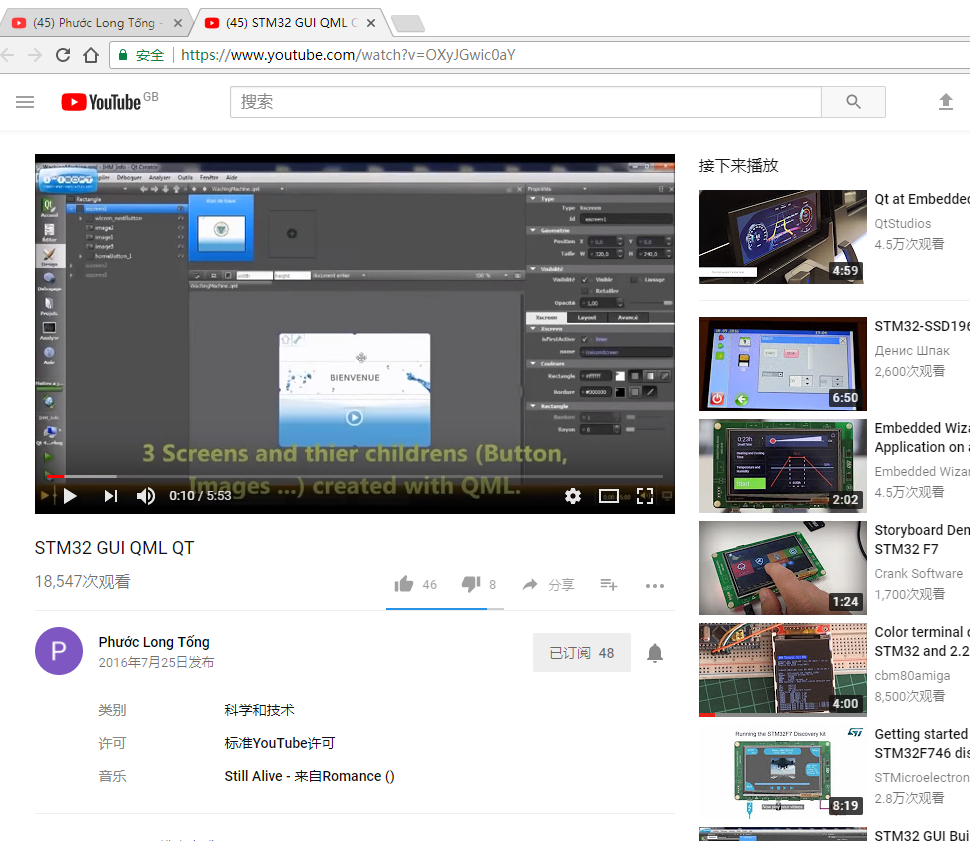Click the 接下来播放 up next heading
Viewport: 970px width, 841px height.
tap(738, 165)
